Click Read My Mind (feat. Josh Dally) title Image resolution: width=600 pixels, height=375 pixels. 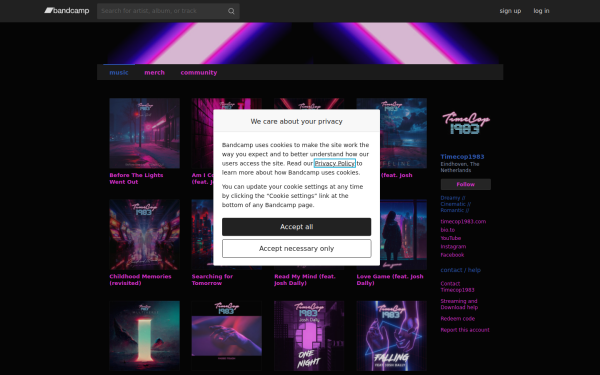click(305, 280)
